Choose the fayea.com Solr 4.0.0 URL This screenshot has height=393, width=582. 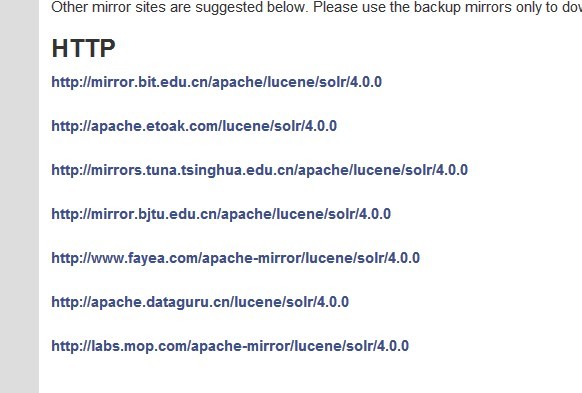pyautogui.click(x=236, y=258)
